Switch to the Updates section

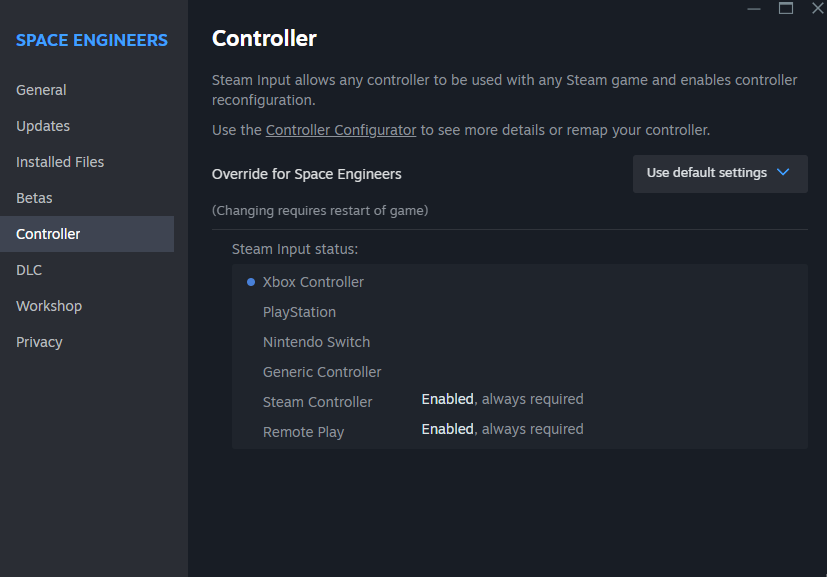point(43,126)
